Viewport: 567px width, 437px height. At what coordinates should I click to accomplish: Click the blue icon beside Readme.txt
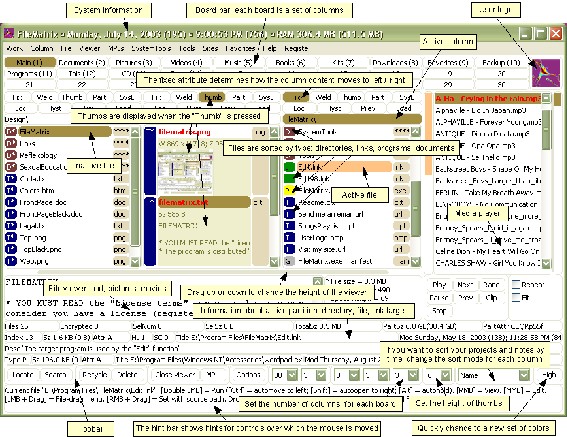(x=289, y=202)
